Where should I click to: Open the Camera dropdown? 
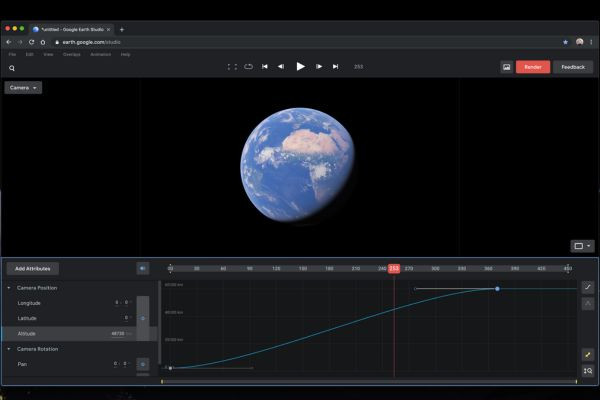23,88
